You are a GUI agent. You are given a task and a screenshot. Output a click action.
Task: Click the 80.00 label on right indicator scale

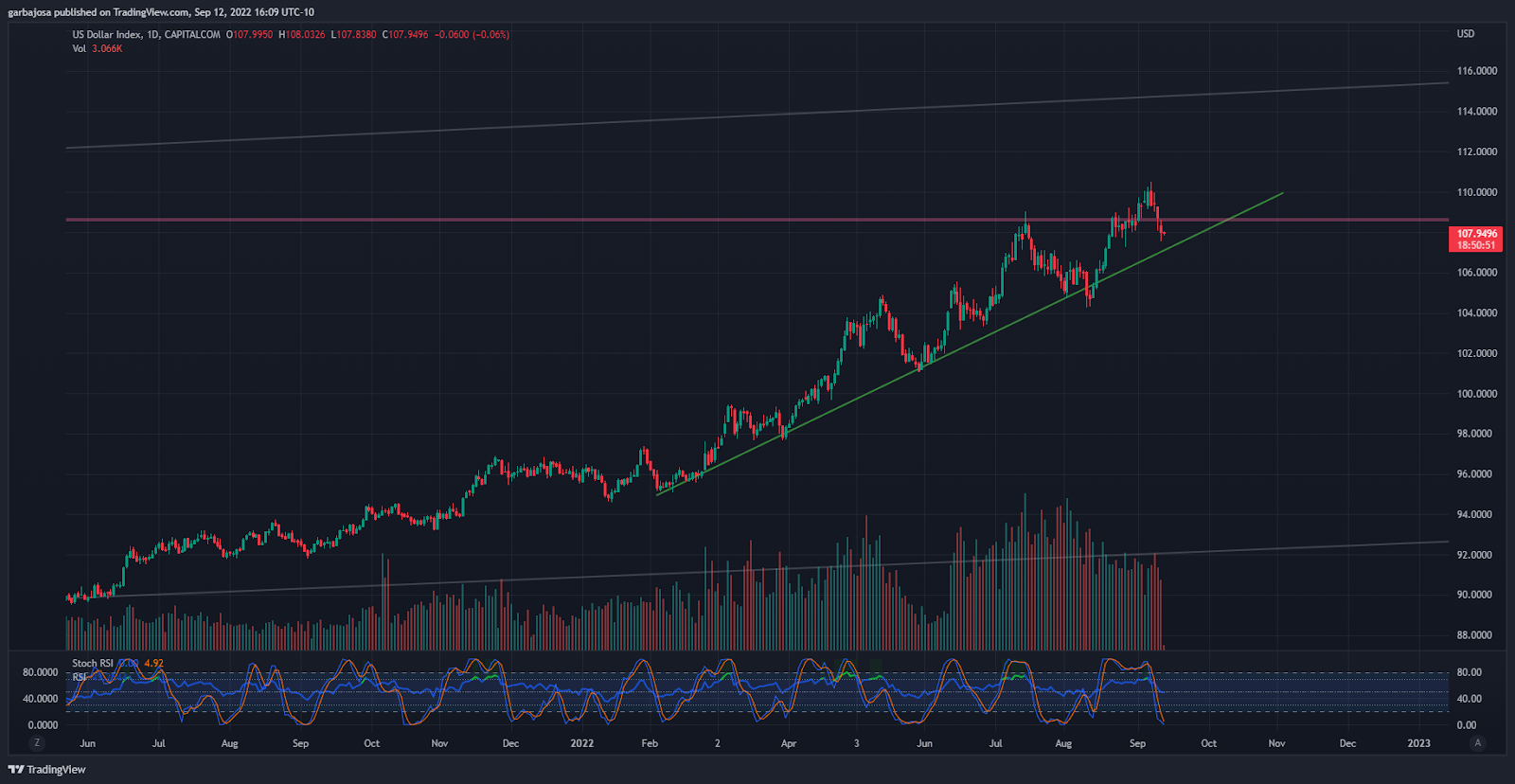tap(1470, 672)
